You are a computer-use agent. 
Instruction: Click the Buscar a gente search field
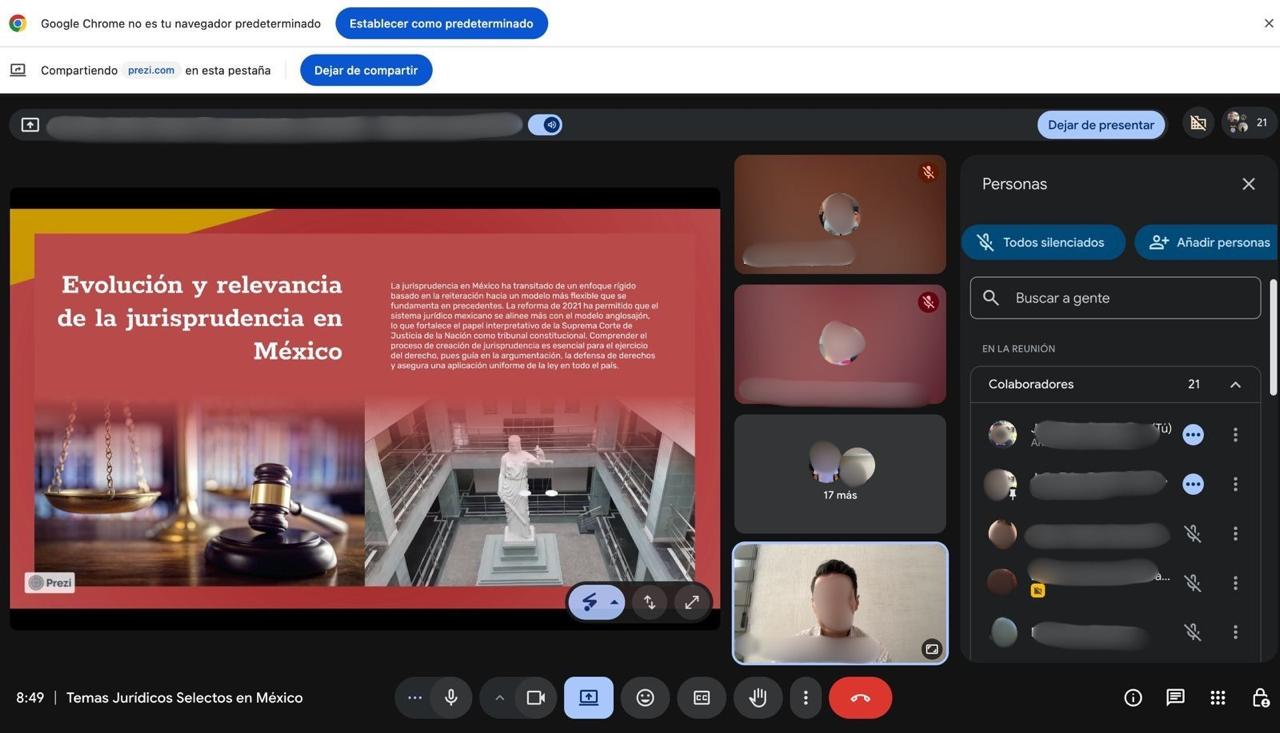pyautogui.click(x=1115, y=298)
